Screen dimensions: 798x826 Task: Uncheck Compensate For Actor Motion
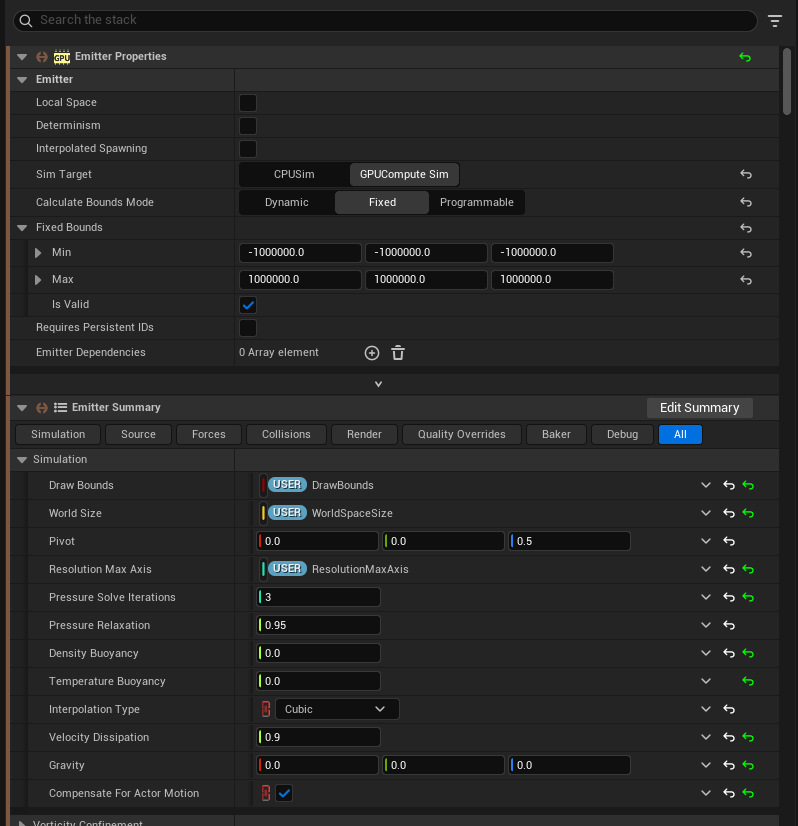tap(285, 793)
